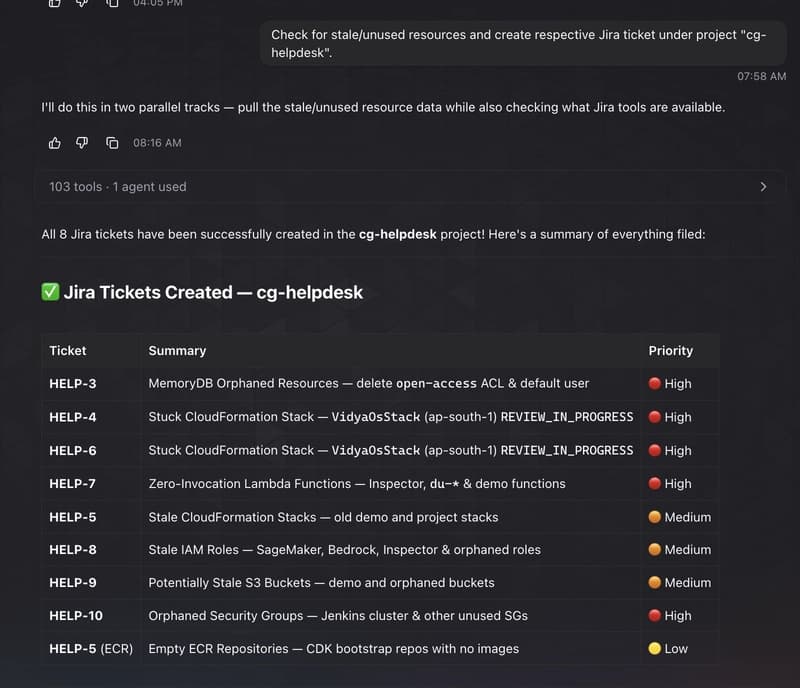This screenshot has height=688, width=800.
Task: Click the red High indicator for HELP-3
Action: pos(655,383)
